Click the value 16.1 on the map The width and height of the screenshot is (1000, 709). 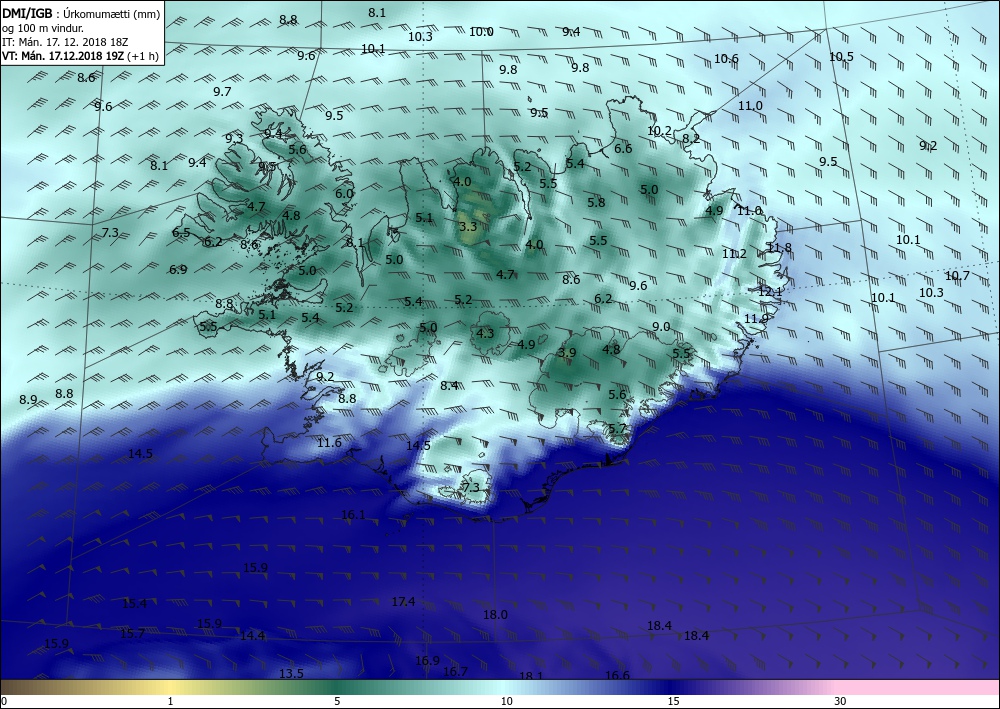point(353,515)
